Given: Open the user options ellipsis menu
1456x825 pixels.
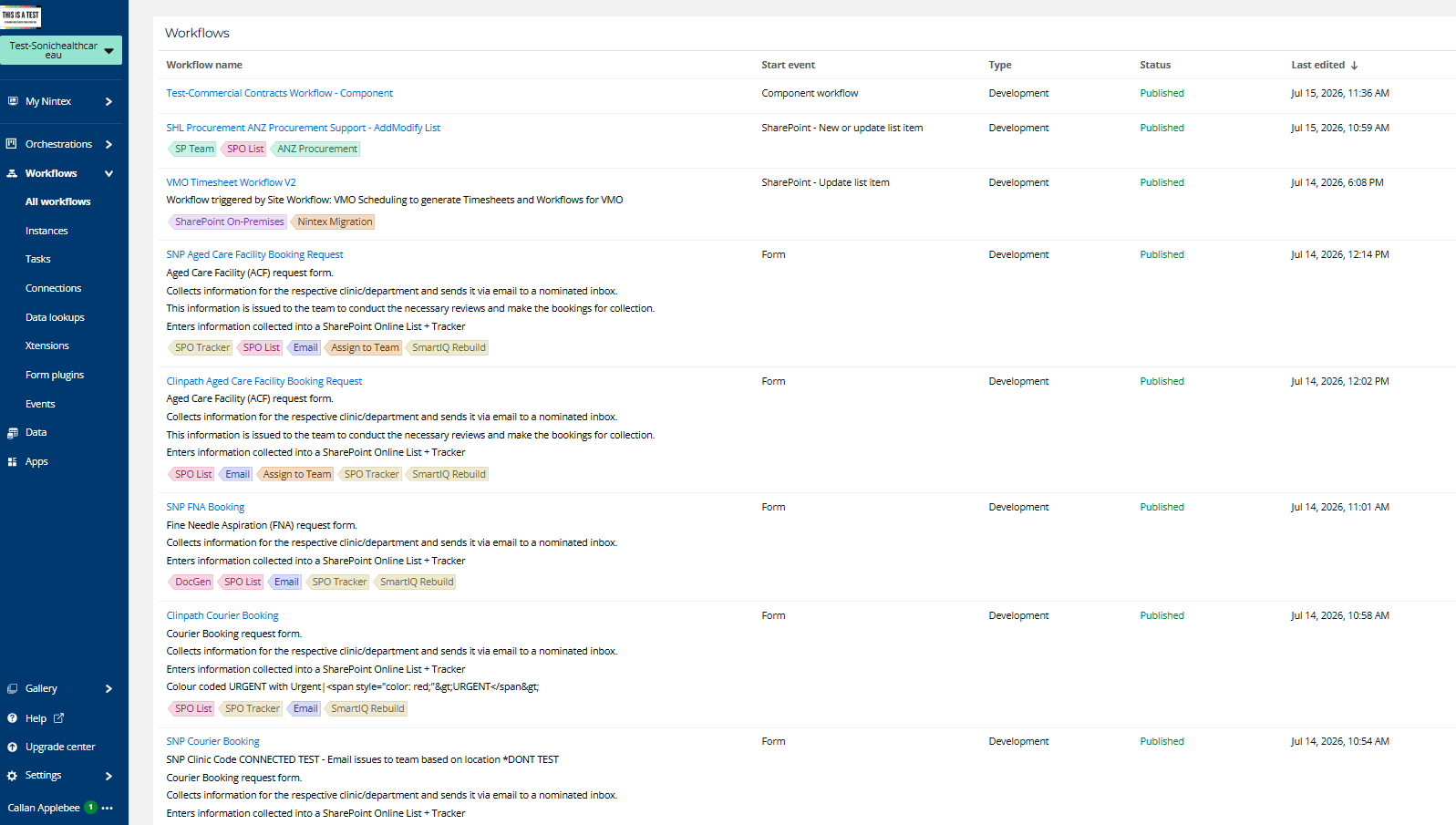Looking at the screenshot, I should (x=108, y=808).
